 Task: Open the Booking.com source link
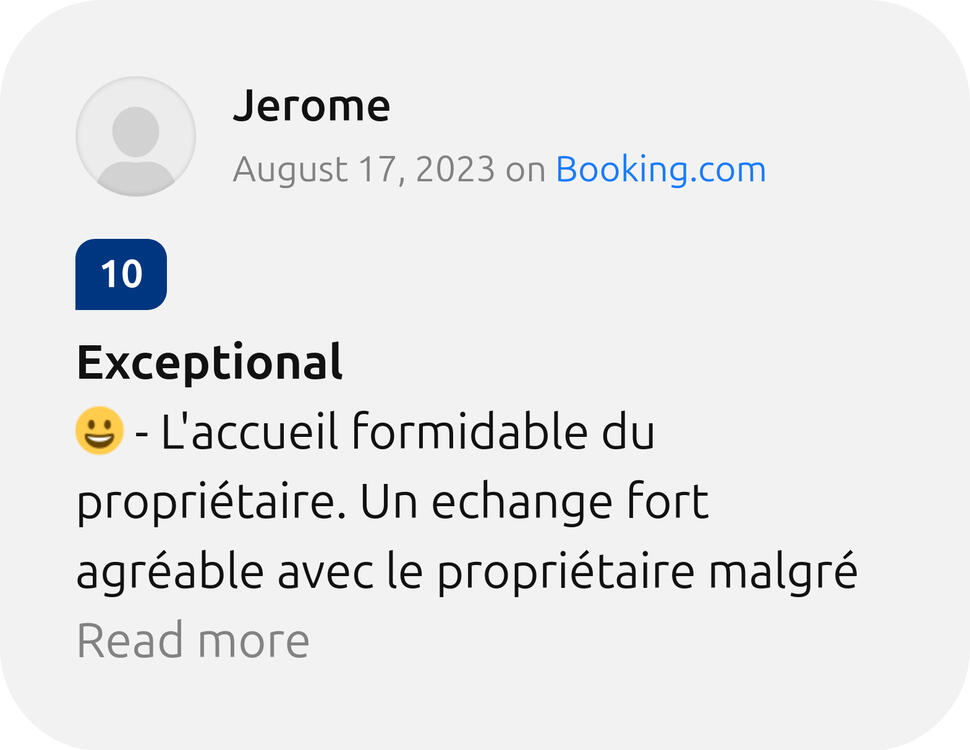[x=660, y=170]
